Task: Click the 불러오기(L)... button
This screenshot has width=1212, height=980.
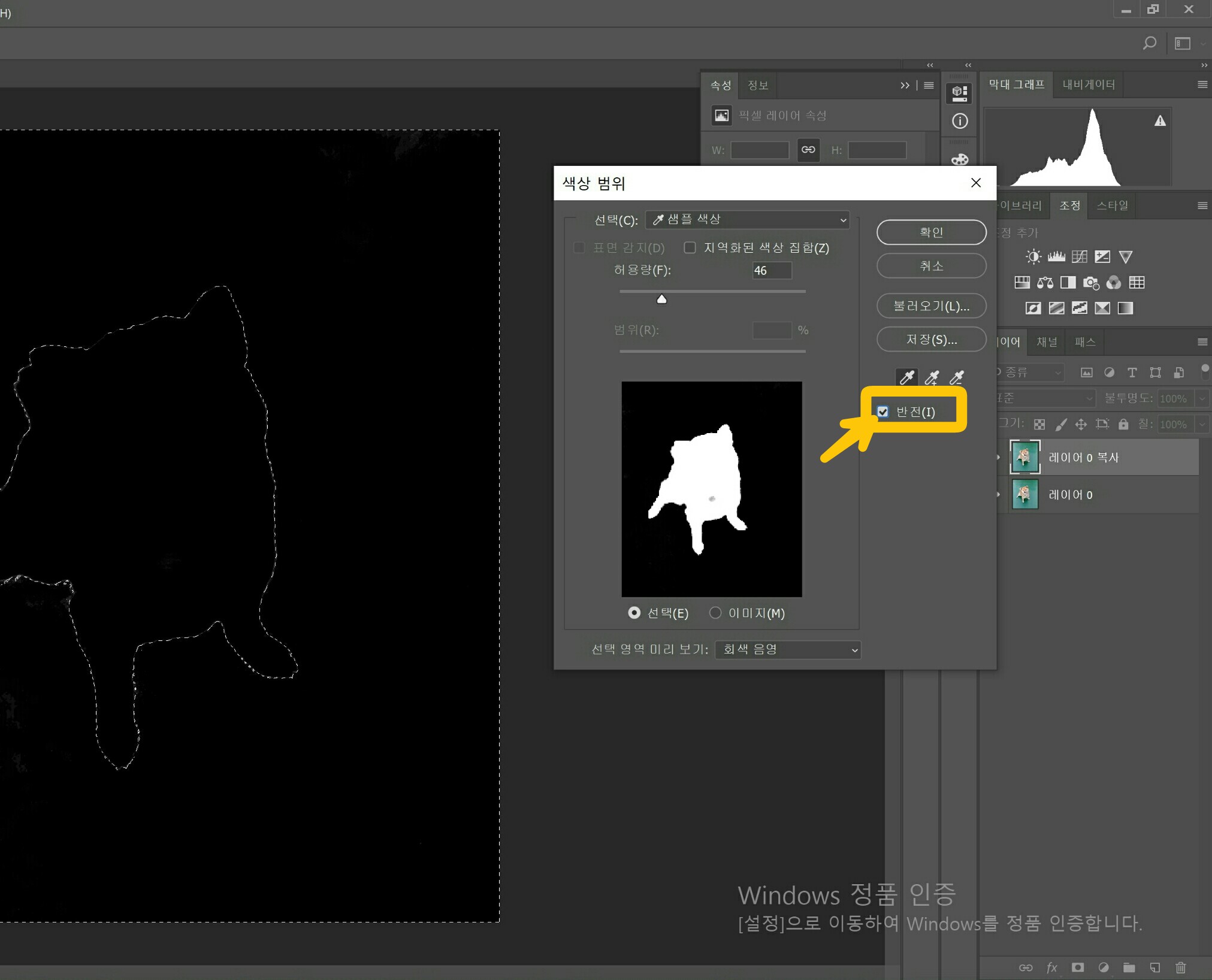Action: coord(931,306)
